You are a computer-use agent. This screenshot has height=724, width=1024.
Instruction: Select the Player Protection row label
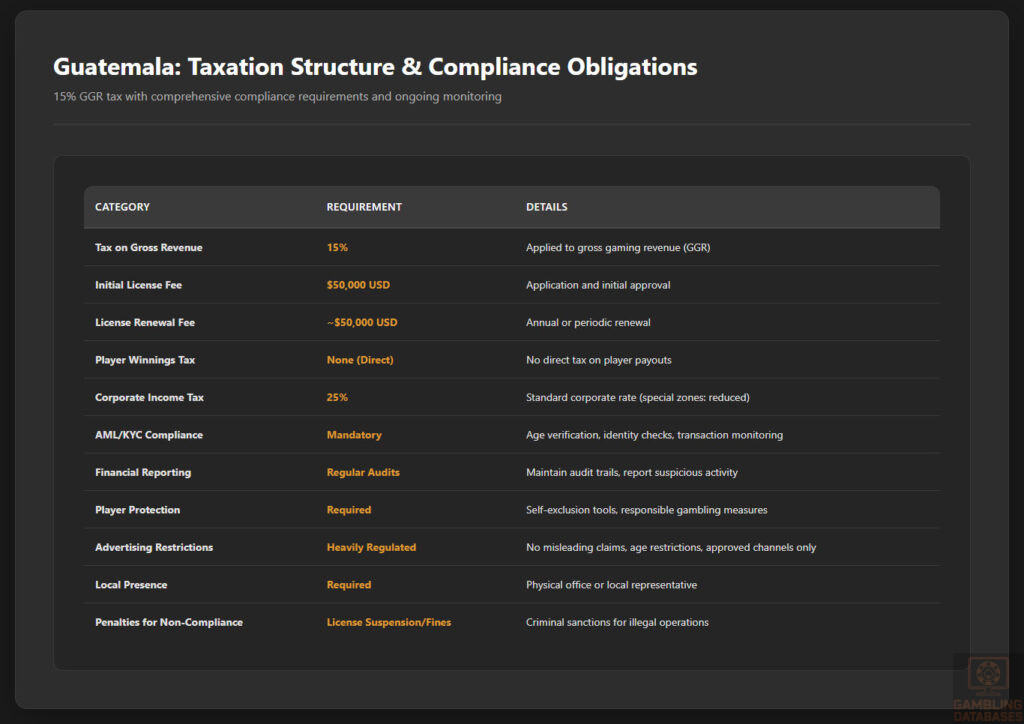(x=138, y=509)
